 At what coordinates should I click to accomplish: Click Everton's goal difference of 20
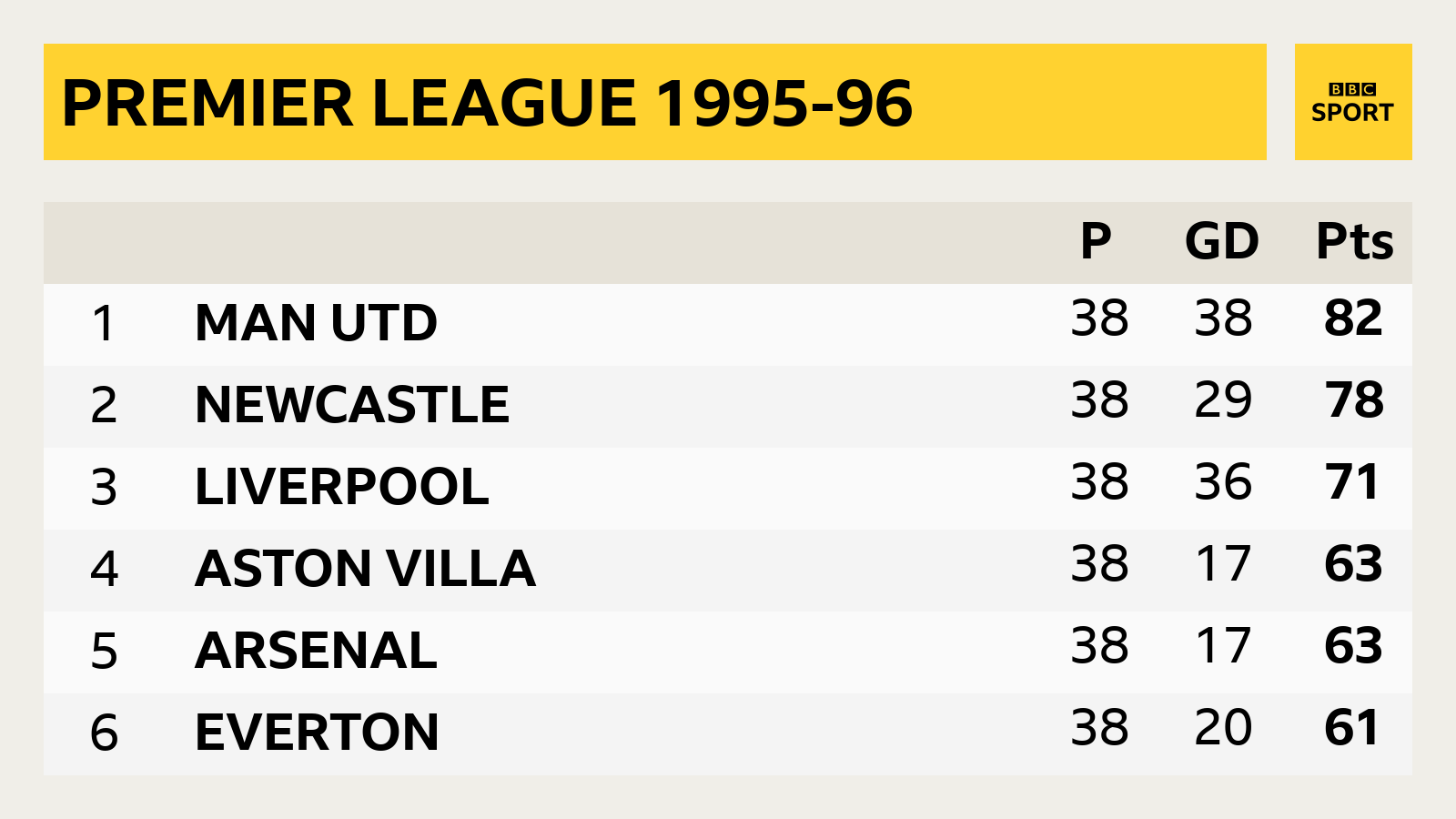tap(1223, 727)
